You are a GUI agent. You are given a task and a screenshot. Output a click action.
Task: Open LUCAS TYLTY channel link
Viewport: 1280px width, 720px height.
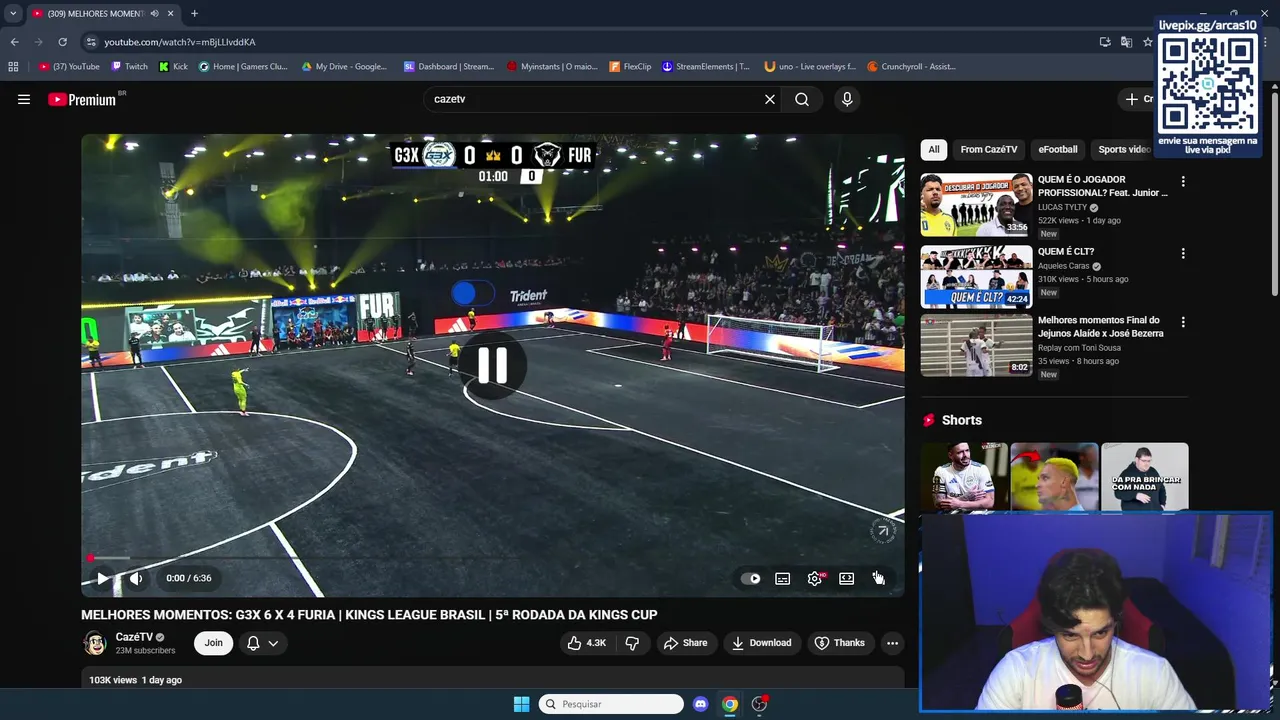pyautogui.click(x=1062, y=207)
